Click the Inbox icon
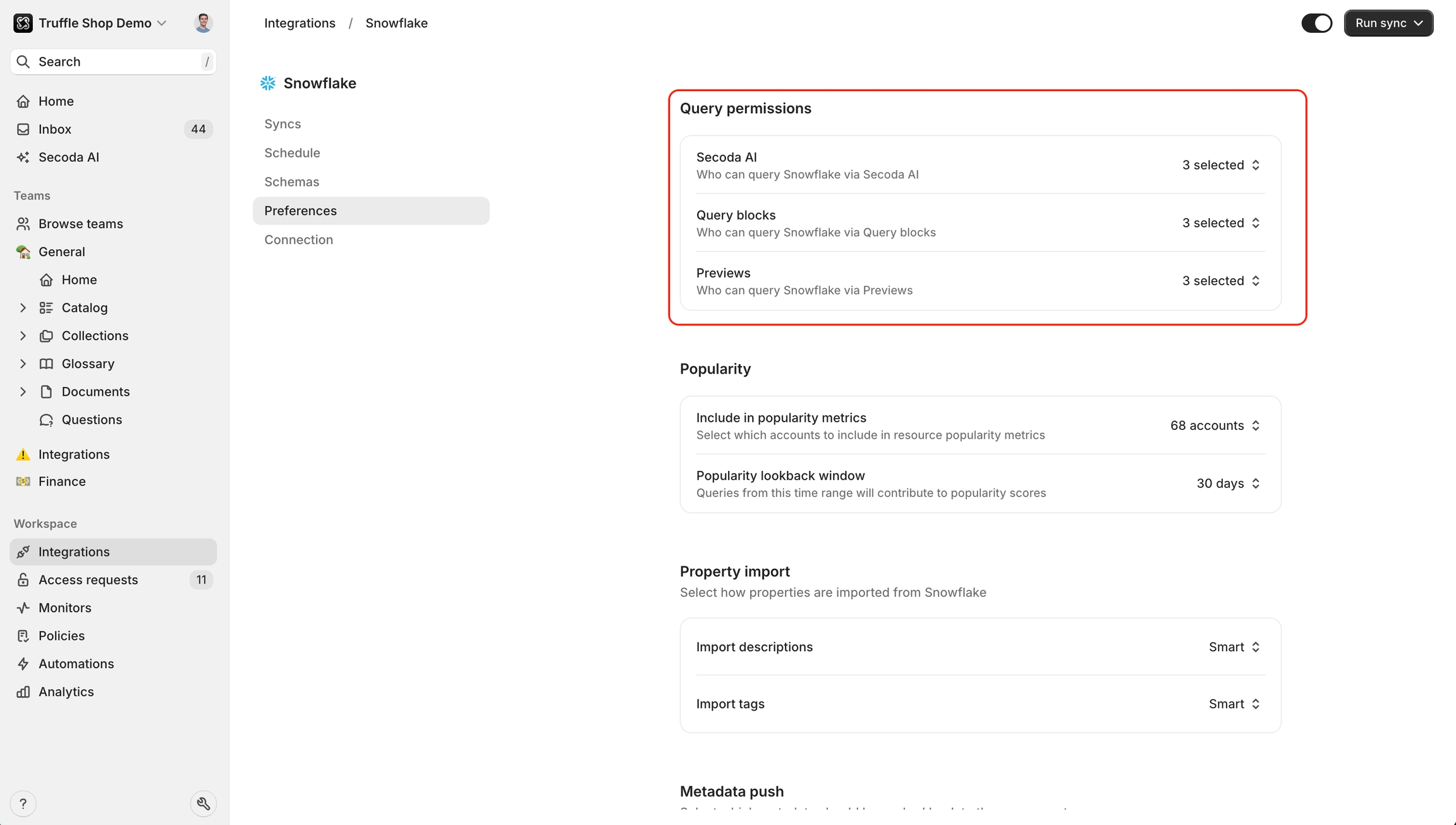This screenshot has width=1456, height=825. tap(23, 129)
